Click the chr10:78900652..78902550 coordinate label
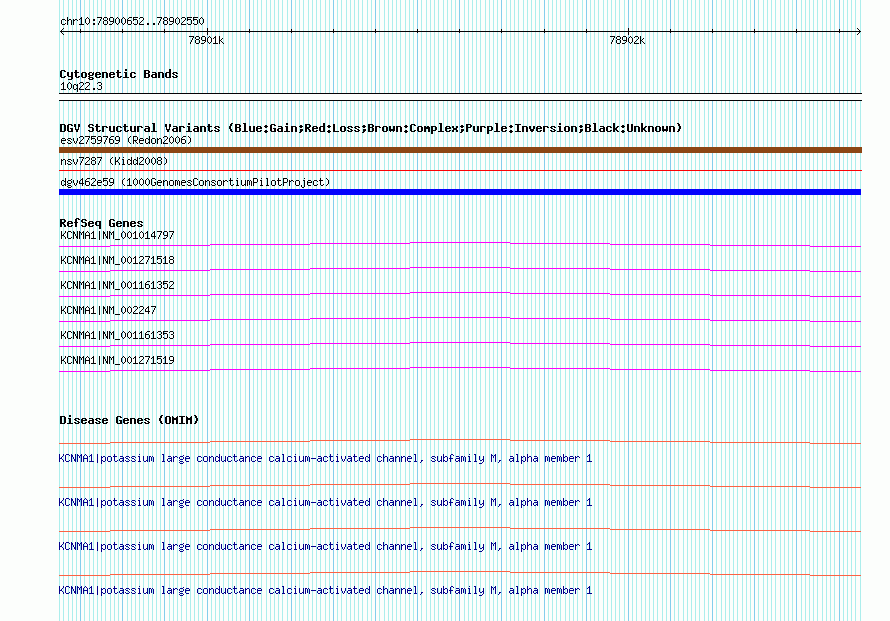 point(132,22)
